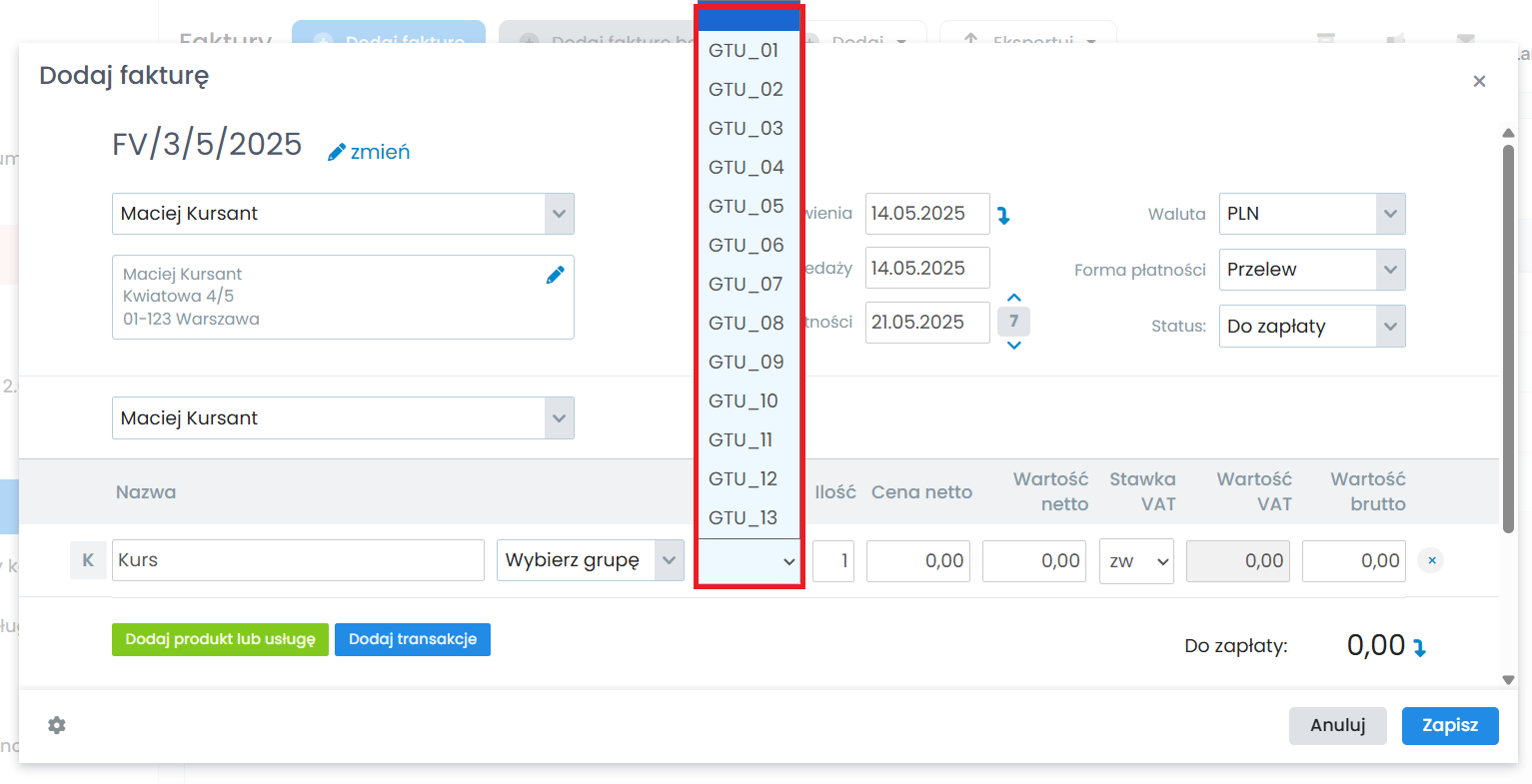Pick GTU_01 from the GTU list
The image size is (1532, 784).
click(747, 51)
